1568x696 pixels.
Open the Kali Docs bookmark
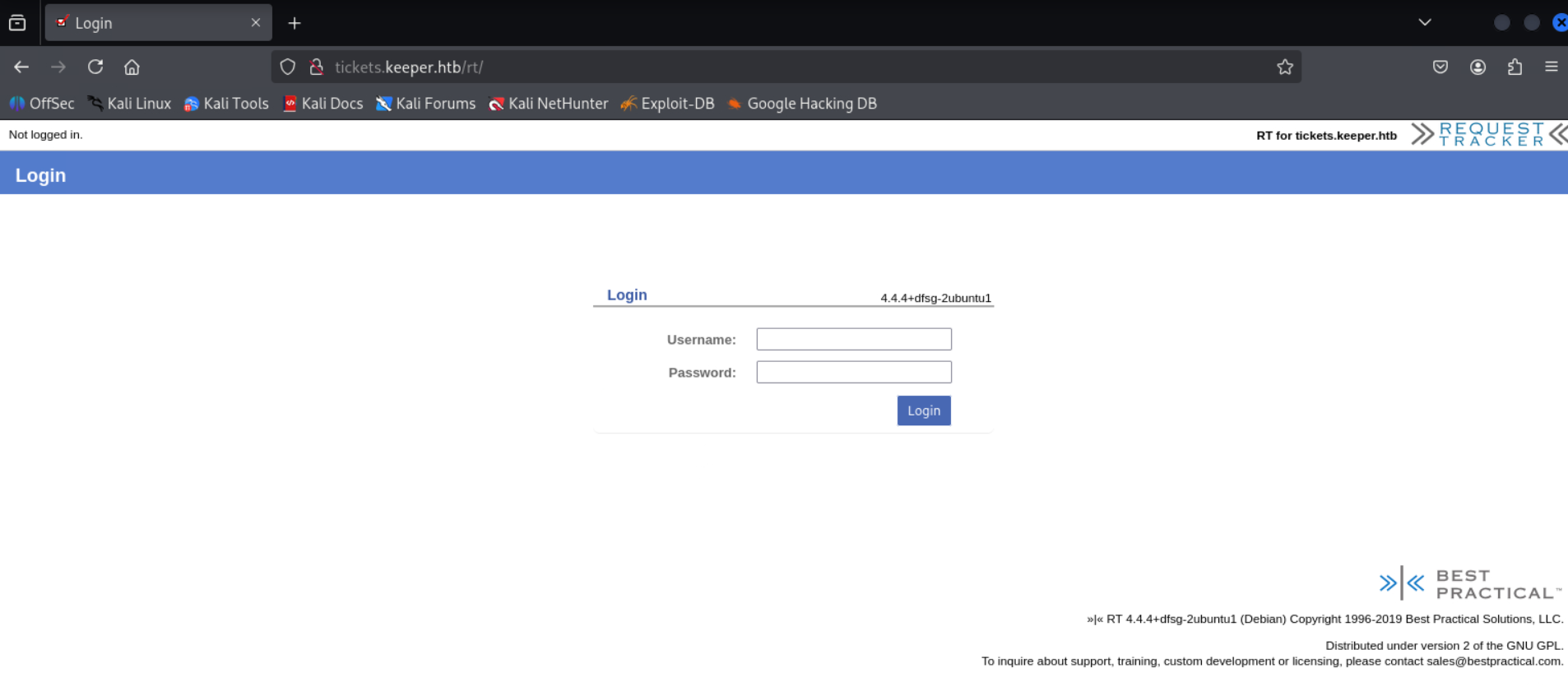pyautogui.click(x=322, y=104)
